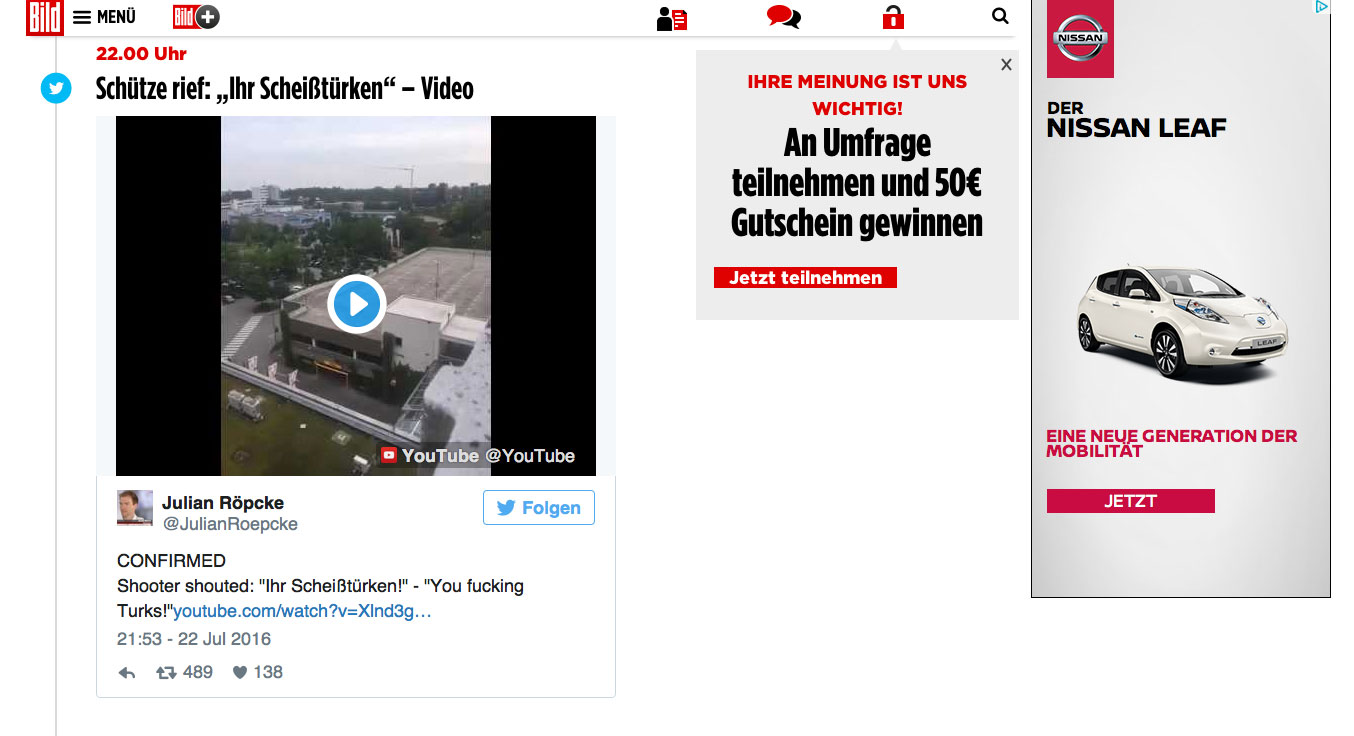Open Julian Röpcke's profile avatar

click(x=135, y=508)
